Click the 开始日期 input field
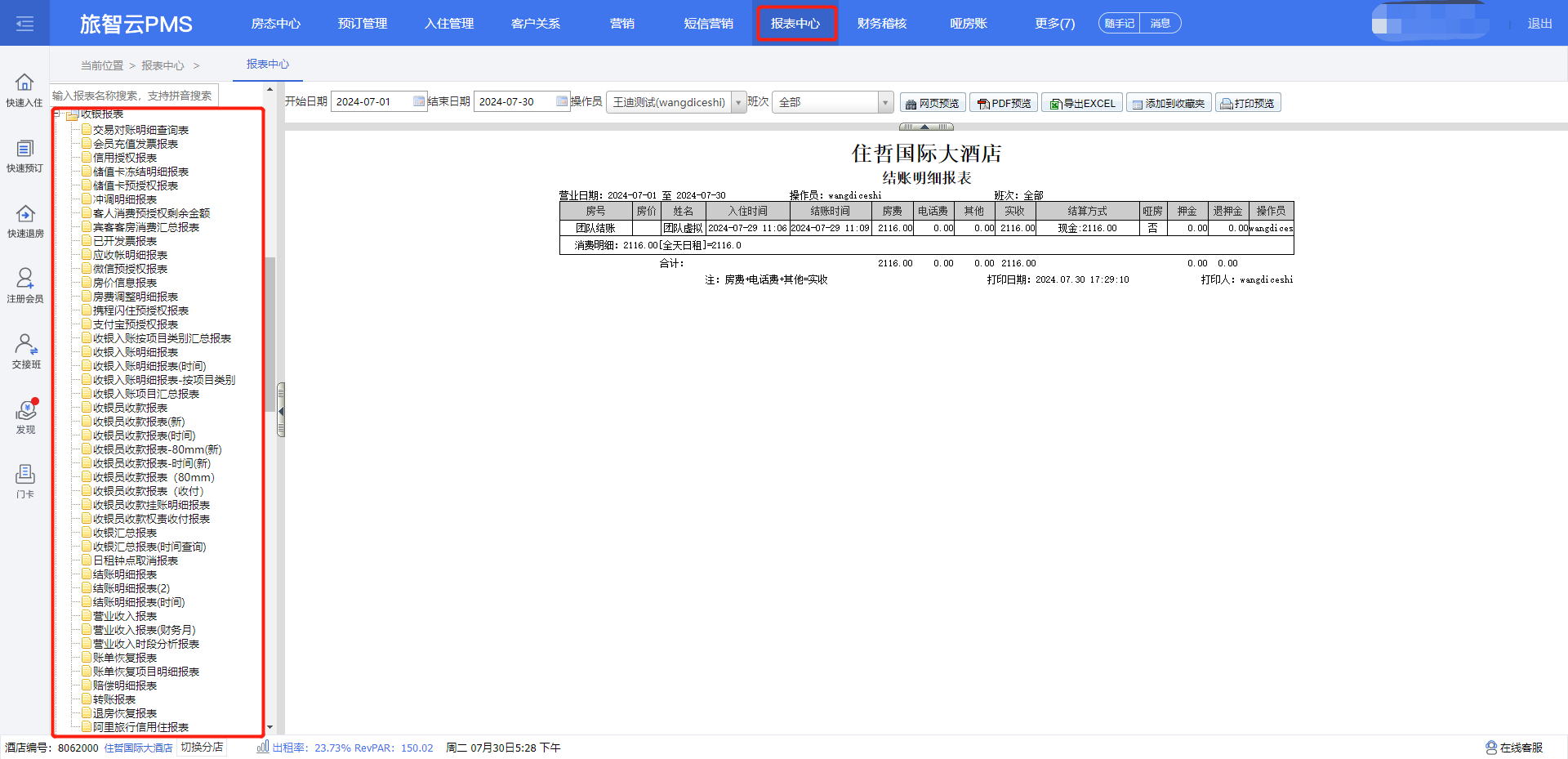 [x=379, y=101]
